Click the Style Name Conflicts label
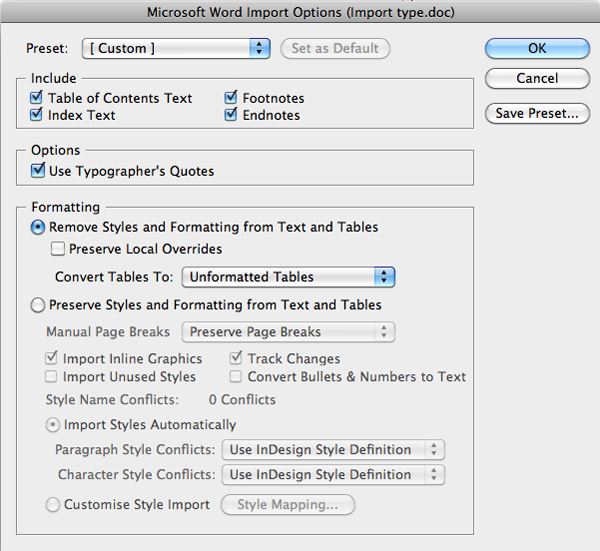The width and height of the screenshot is (600, 551). tap(112, 399)
